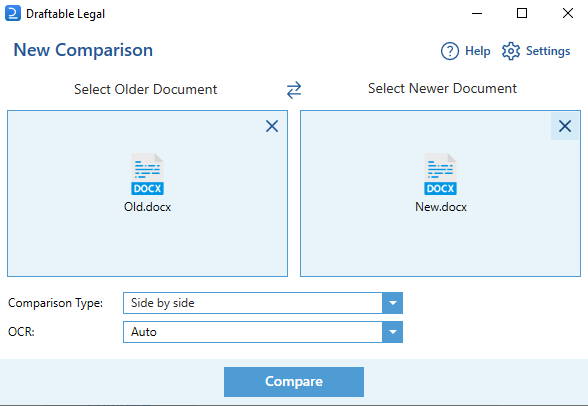588x406 pixels.
Task: Click the New.docx DOCX file icon
Action: coord(440,174)
